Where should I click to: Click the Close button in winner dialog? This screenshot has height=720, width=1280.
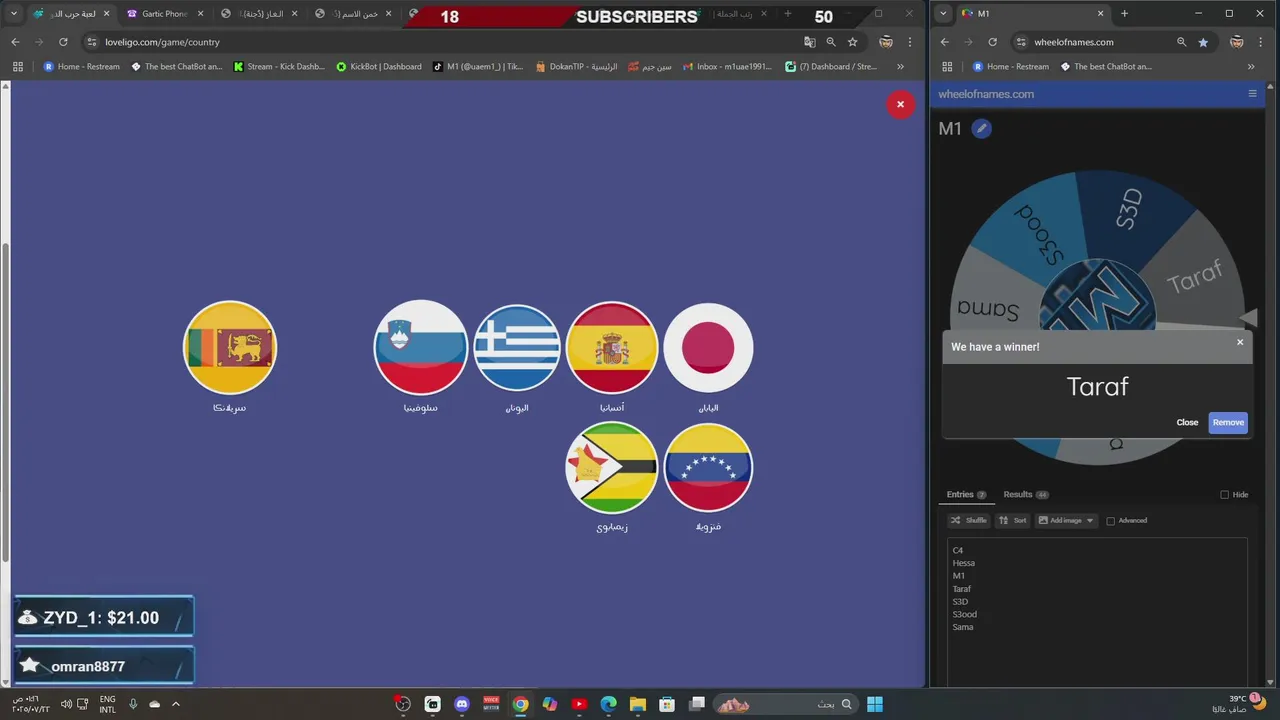(x=1187, y=422)
